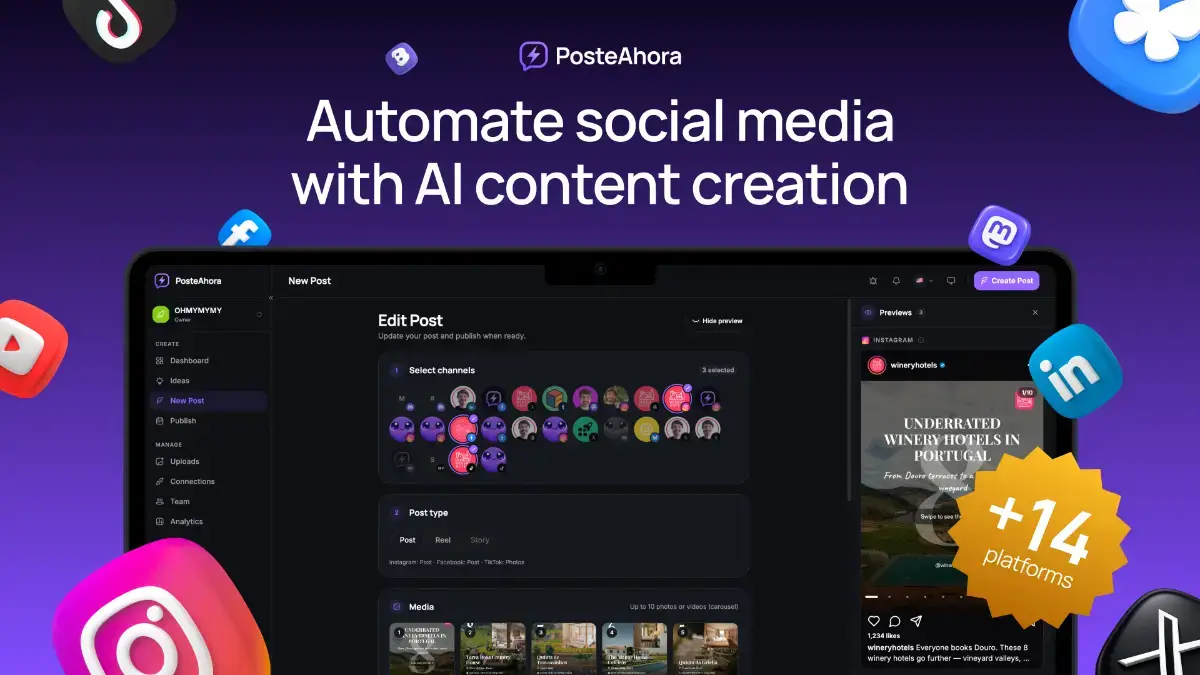Click the Instagram logo above the preview

(x=865, y=340)
